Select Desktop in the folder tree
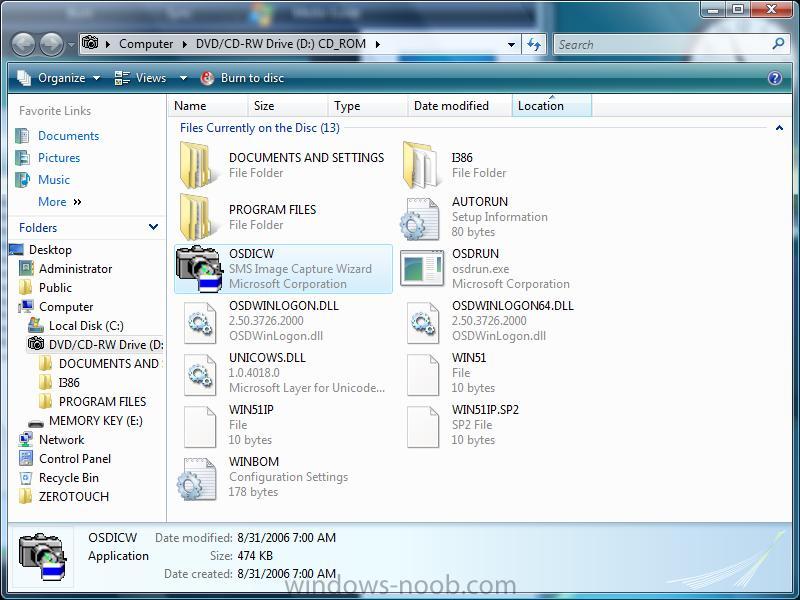Viewport: 800px width, 600px height. [x=50, y=249]
